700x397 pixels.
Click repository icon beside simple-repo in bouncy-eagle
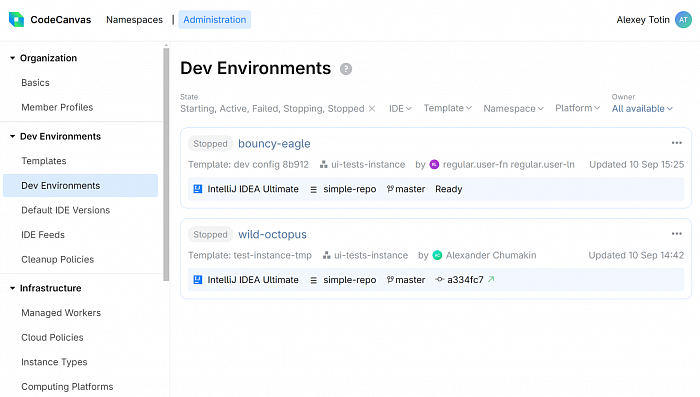click(313, 189)
